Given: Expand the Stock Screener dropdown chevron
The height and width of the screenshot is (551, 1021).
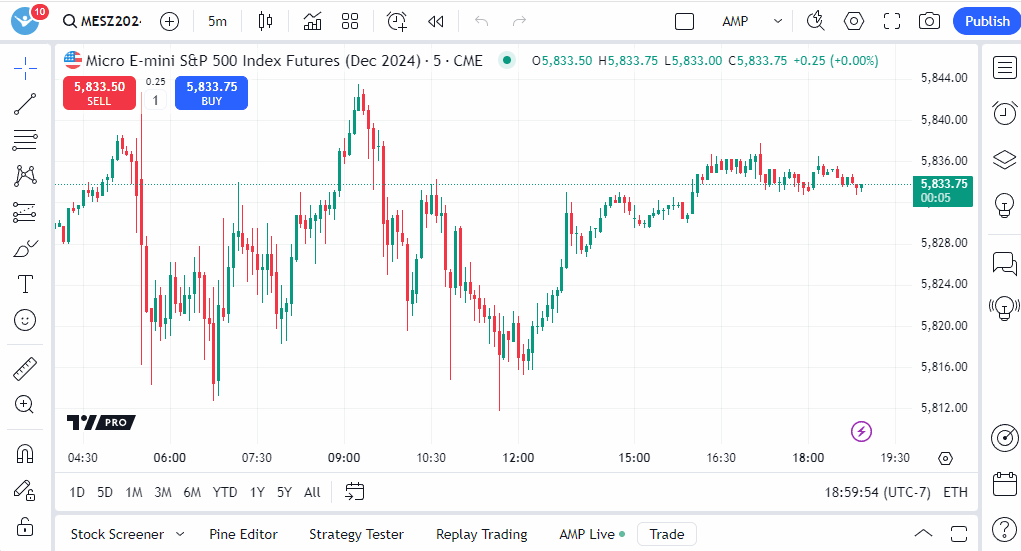Looking at the screenshot, I should pos(180,534).
